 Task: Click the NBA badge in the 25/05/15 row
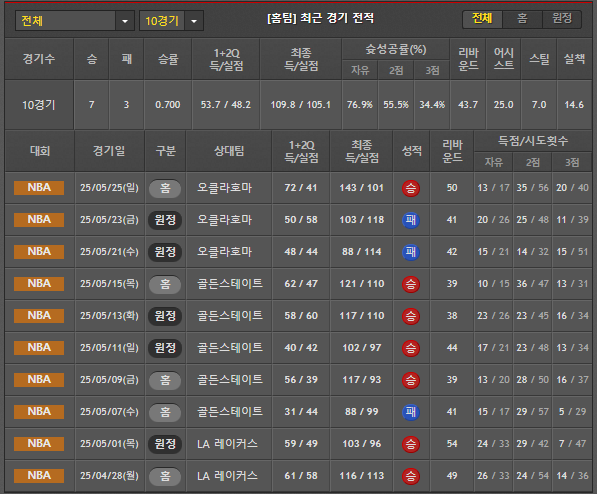(39, 284)
